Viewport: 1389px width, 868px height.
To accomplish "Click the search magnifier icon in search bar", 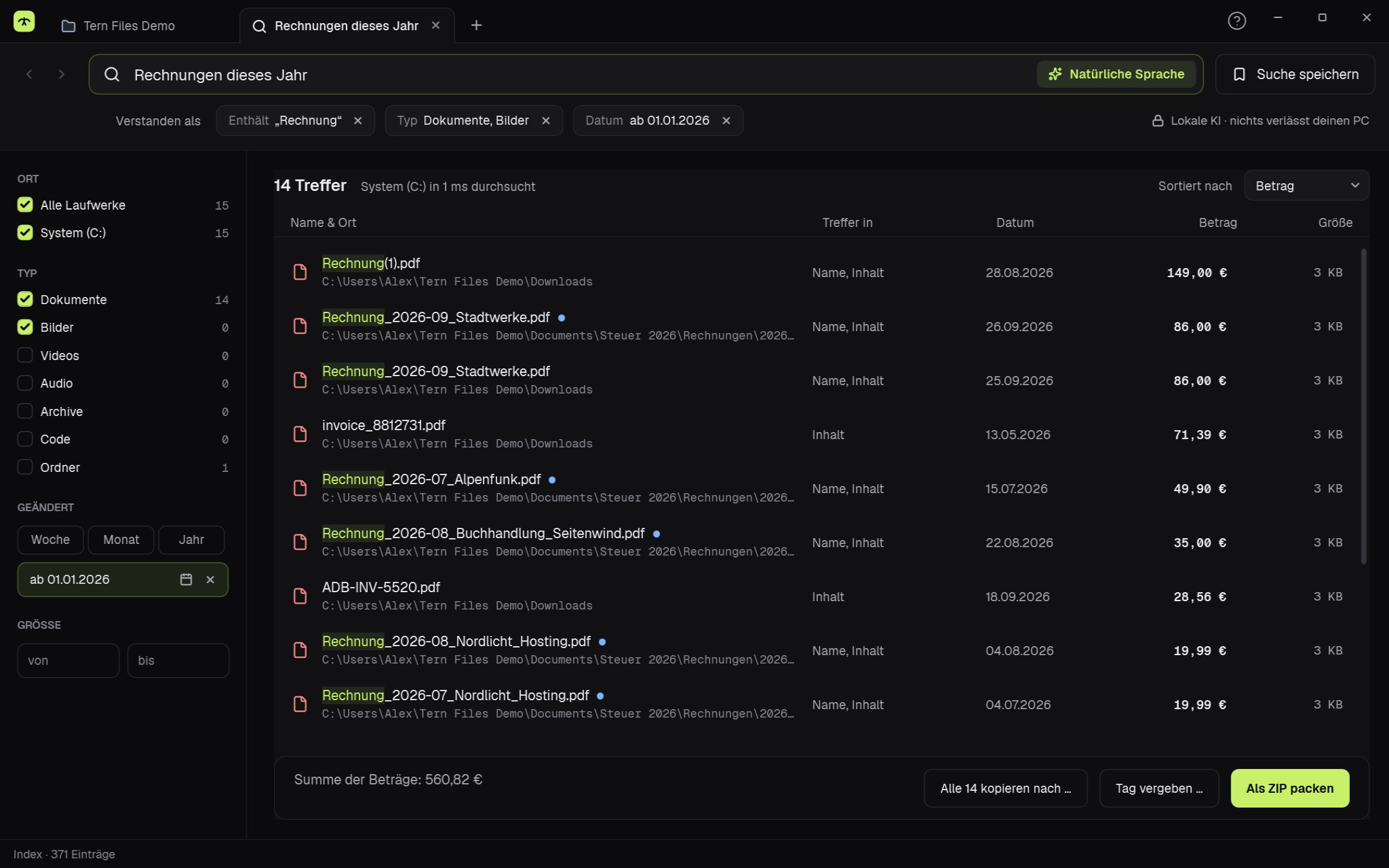I will [112, 75].
